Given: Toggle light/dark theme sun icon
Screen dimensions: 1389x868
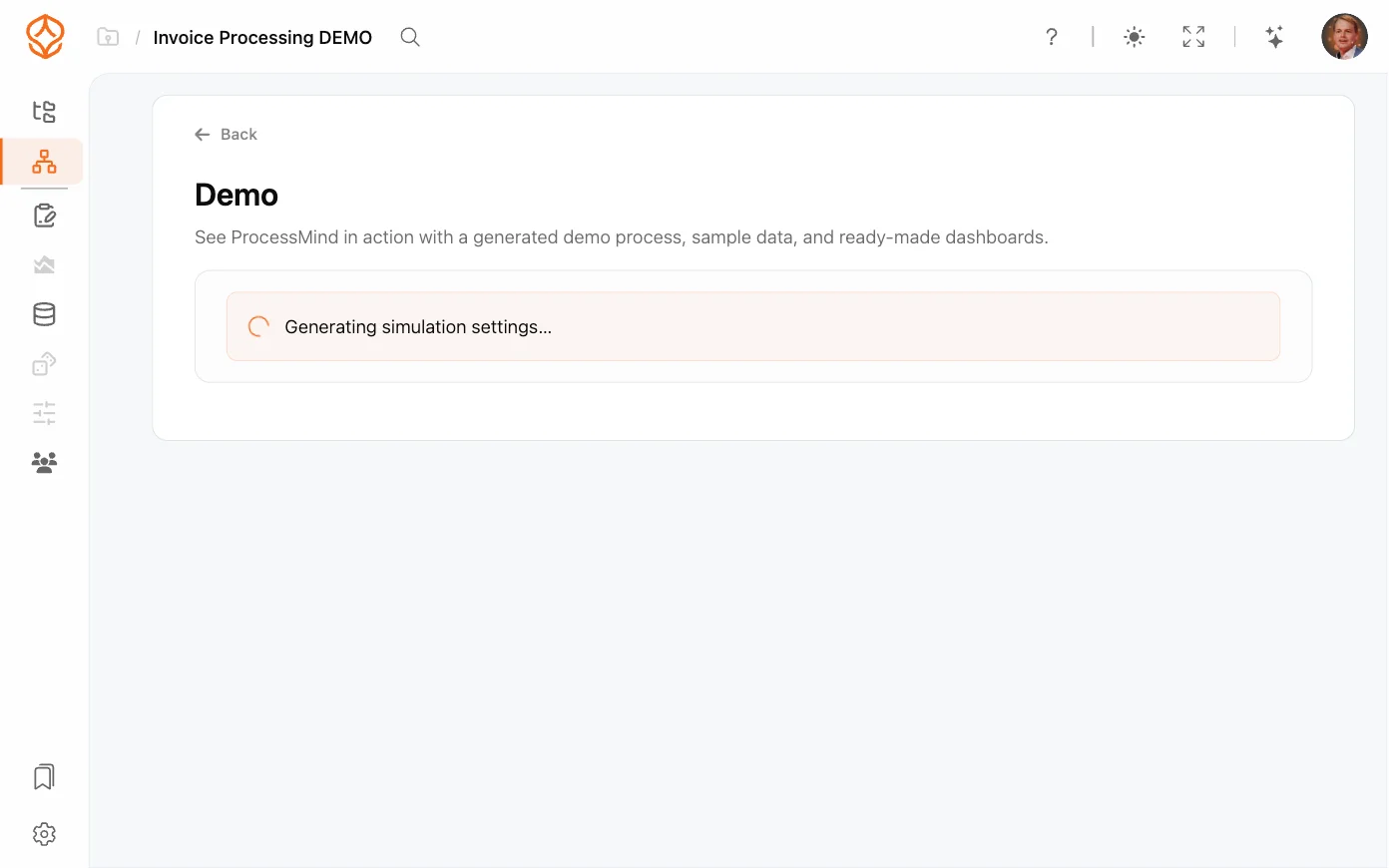Looking at the screenshot, I should pyautogui.click(x=1134, y=37).
